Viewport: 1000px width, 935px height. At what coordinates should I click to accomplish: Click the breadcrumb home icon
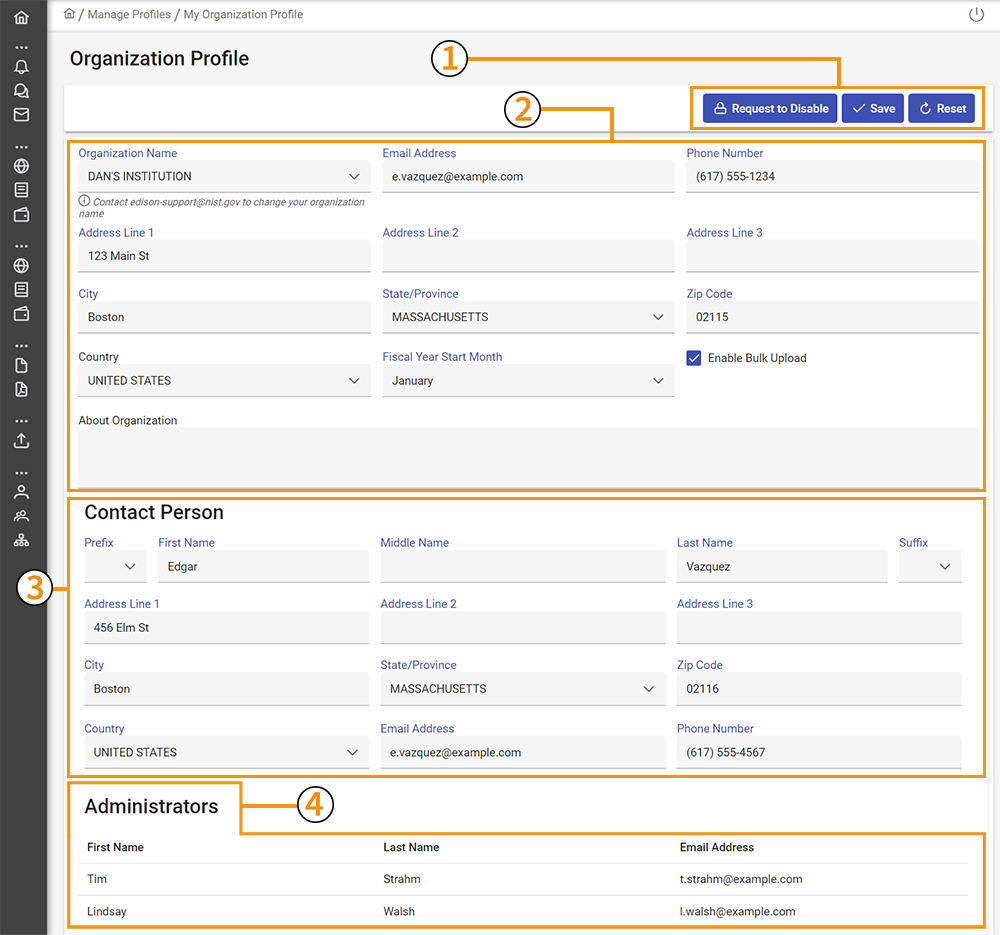pyautogui.click(x=69, y=15)
